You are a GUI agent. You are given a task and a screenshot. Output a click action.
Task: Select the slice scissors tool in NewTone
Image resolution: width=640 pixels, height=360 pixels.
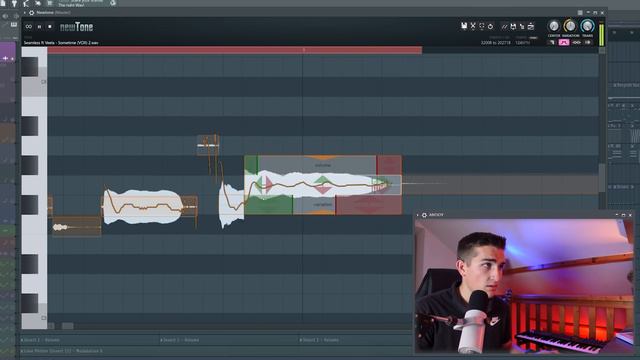point(473,26)
